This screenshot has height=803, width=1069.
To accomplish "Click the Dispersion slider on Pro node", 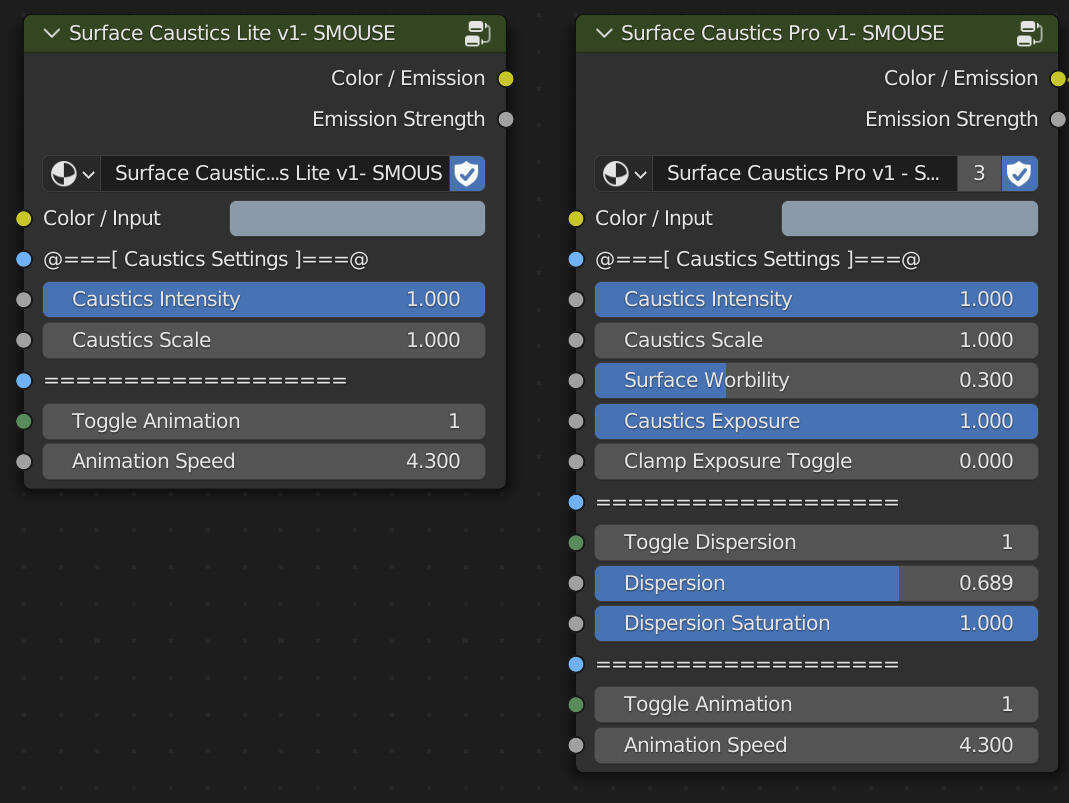I will (816, 583).
